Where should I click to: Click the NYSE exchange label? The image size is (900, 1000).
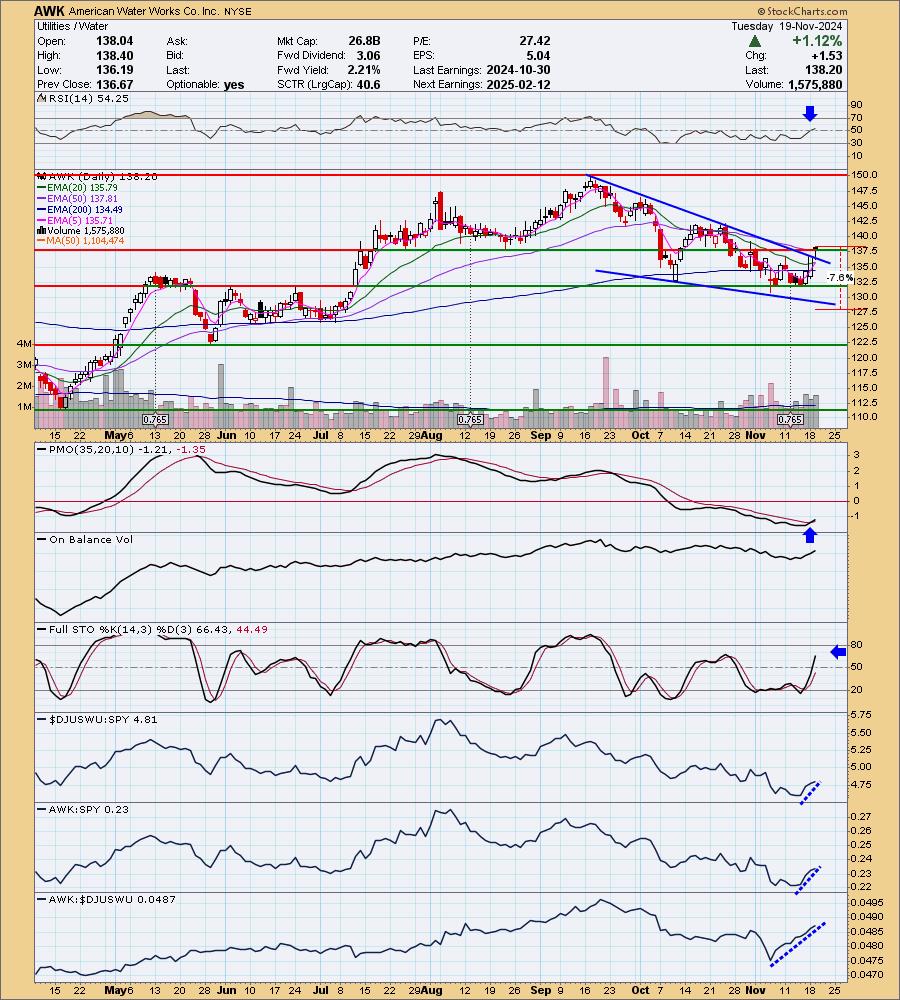(x=238, y=11)
